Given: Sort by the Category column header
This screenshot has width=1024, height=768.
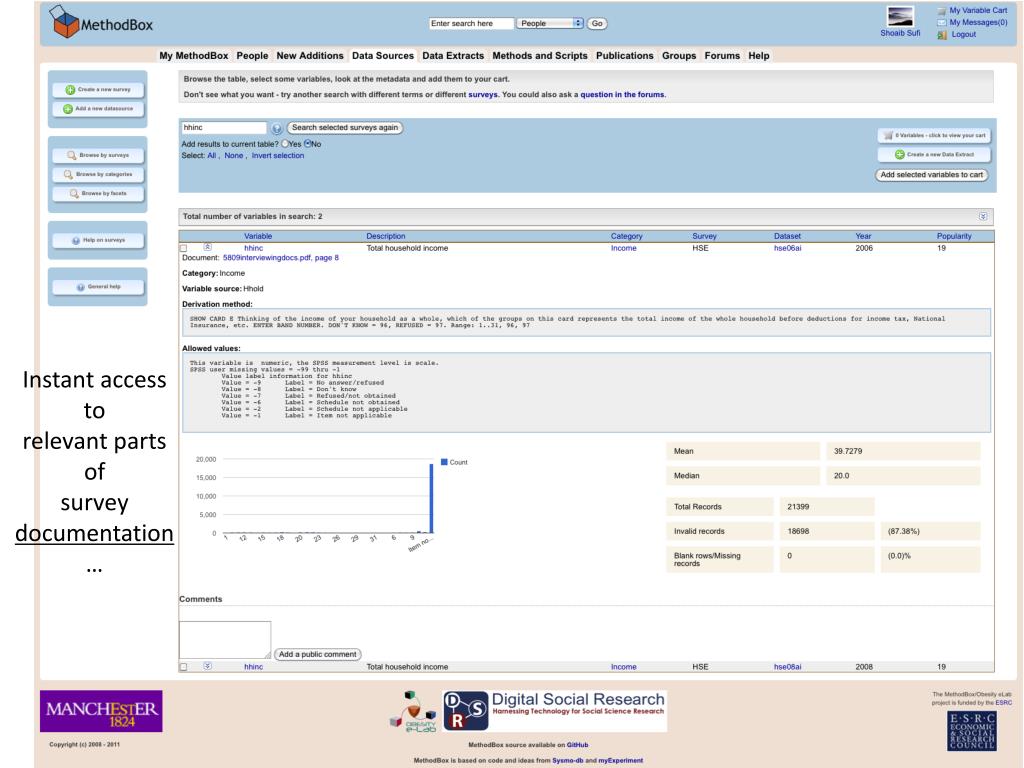Looking at the screenshot, I should (x=626, y=236).
